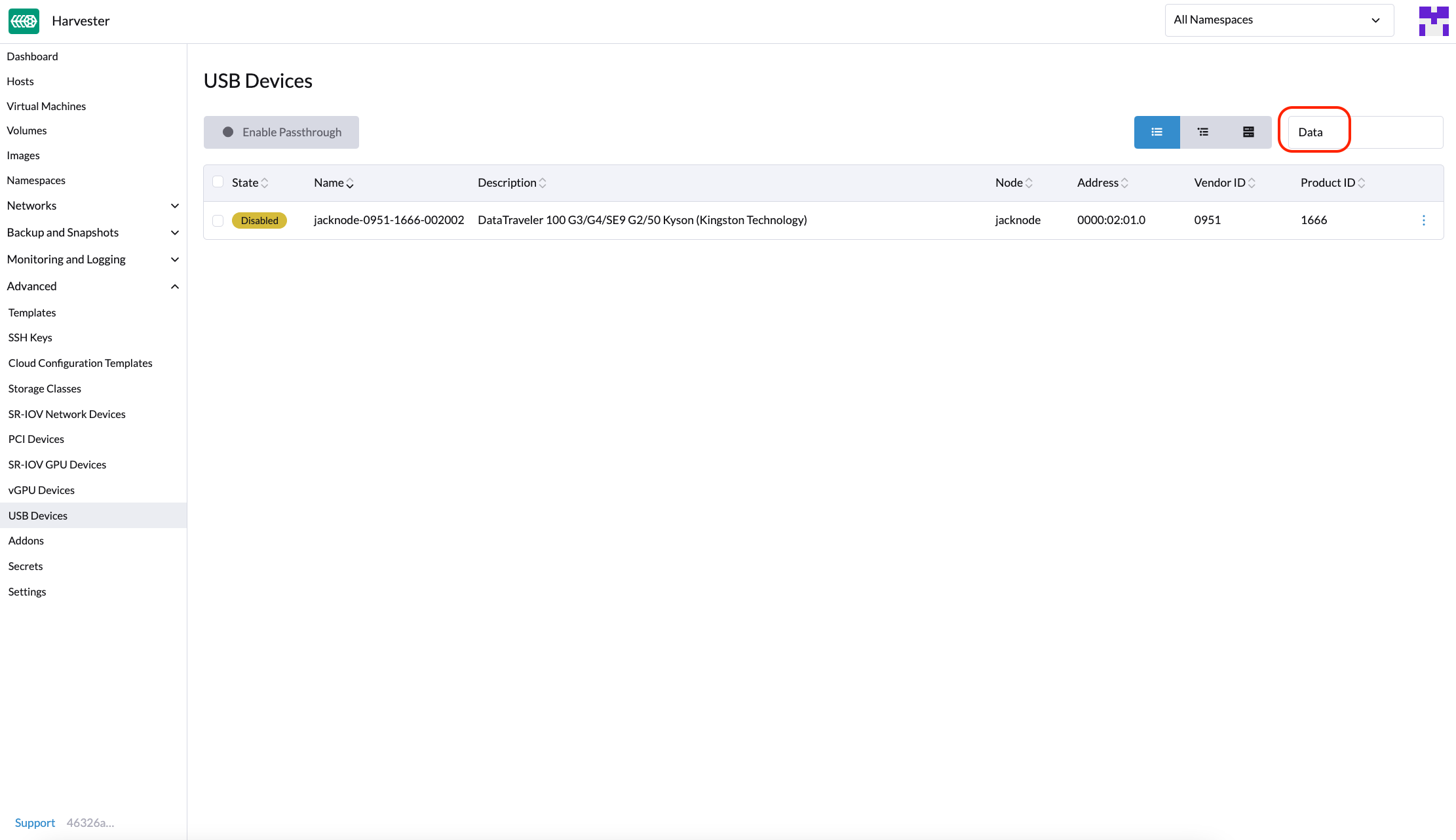Image resolution: width=1456 pixels, height=840 pixels.
Task: Switch to flat list view
Action: (x=1157, y=132)
